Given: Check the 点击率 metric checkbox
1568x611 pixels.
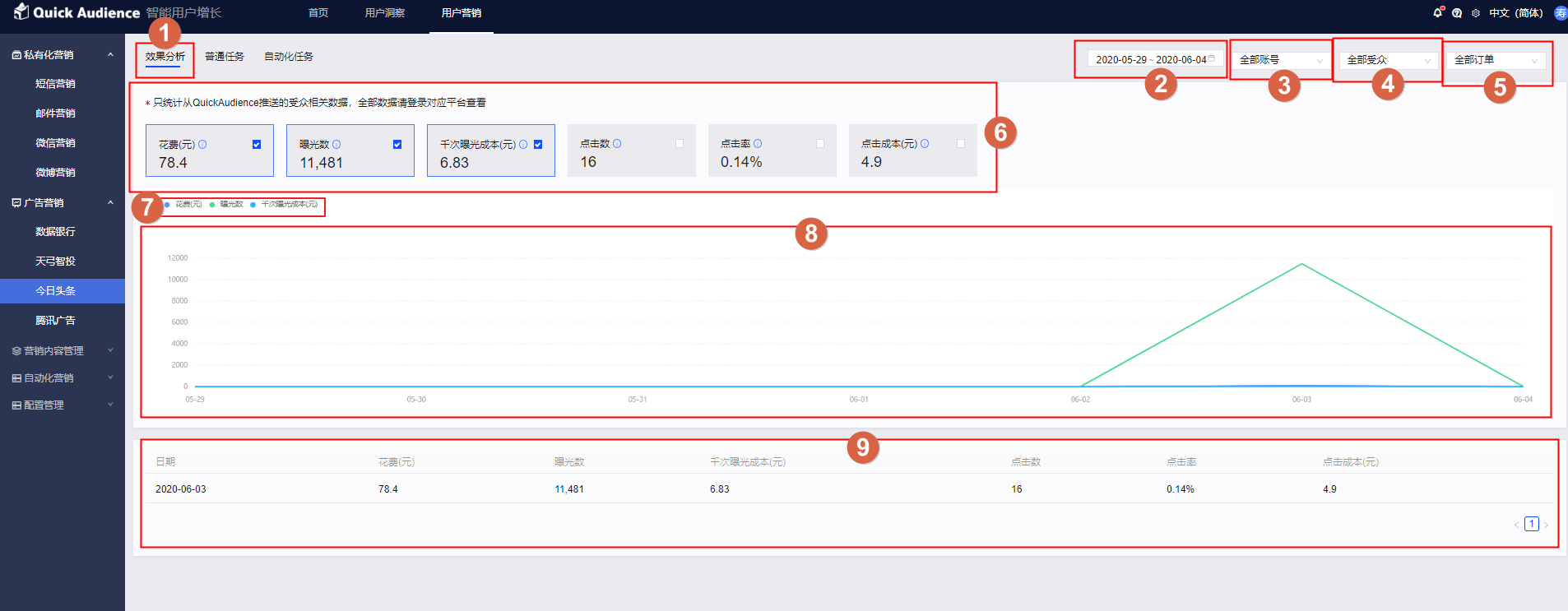Looking at the screenshot, I should (820, 143).
